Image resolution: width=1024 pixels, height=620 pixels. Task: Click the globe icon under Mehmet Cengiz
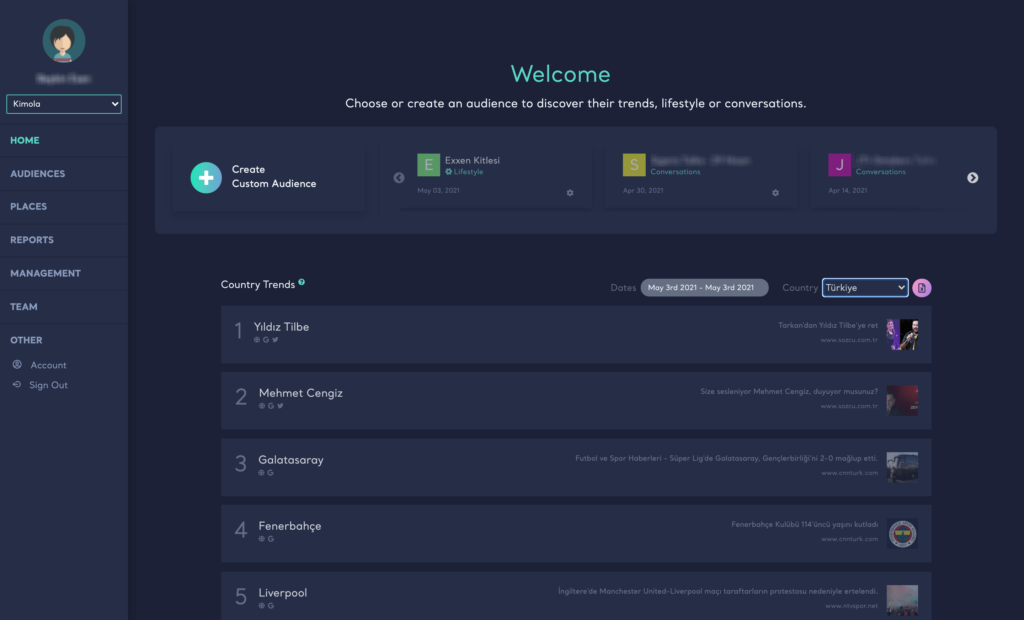pos(262,406)
